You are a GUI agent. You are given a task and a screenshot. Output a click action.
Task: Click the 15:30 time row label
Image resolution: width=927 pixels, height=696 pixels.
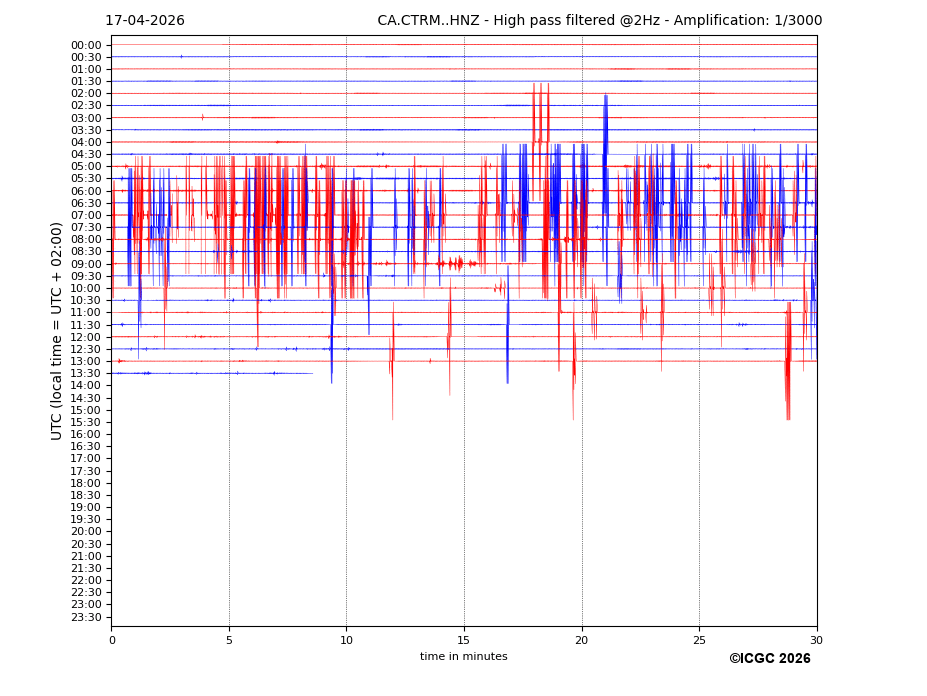(86, 422)
